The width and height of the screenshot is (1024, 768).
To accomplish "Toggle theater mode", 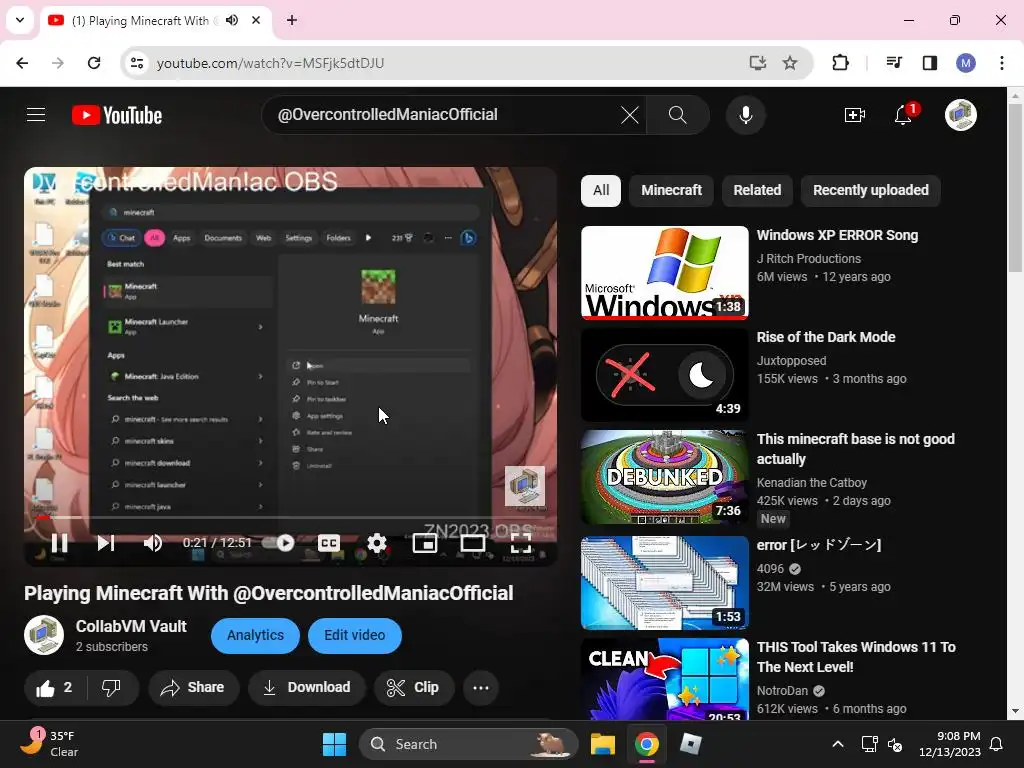I will point(472,543).
